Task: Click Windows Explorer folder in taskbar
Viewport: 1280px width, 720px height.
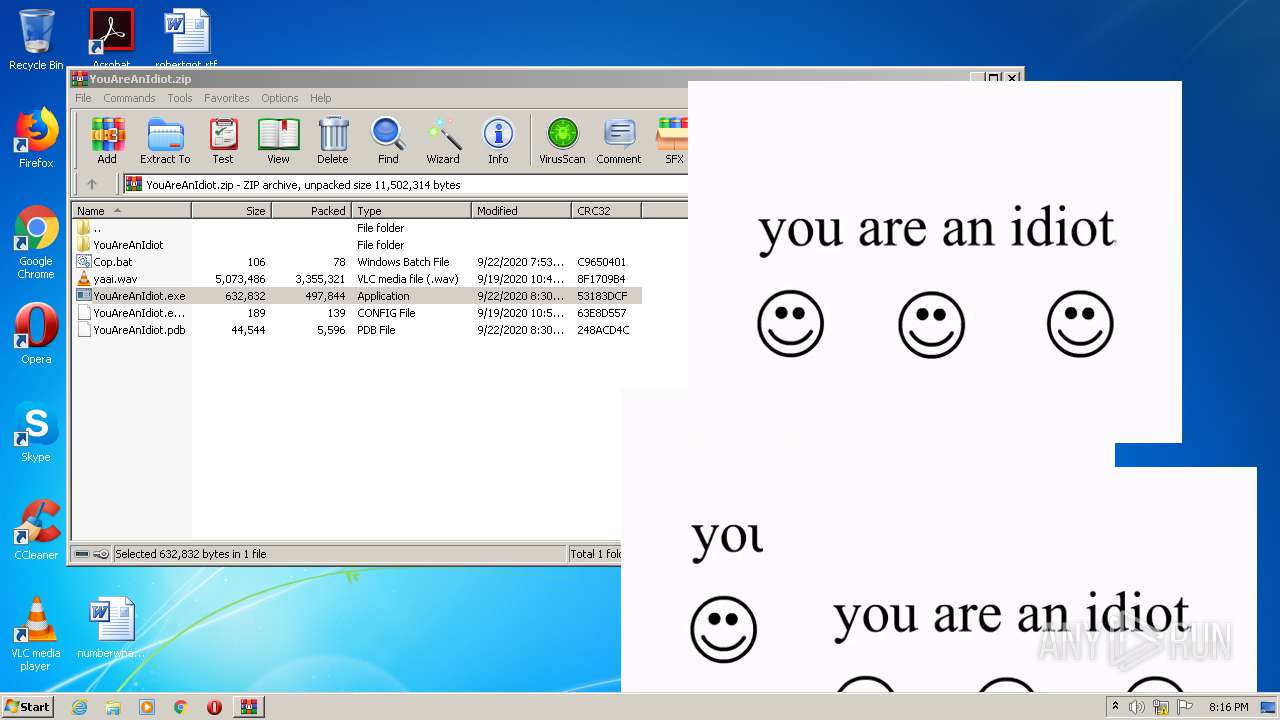Action: [113, 707]
